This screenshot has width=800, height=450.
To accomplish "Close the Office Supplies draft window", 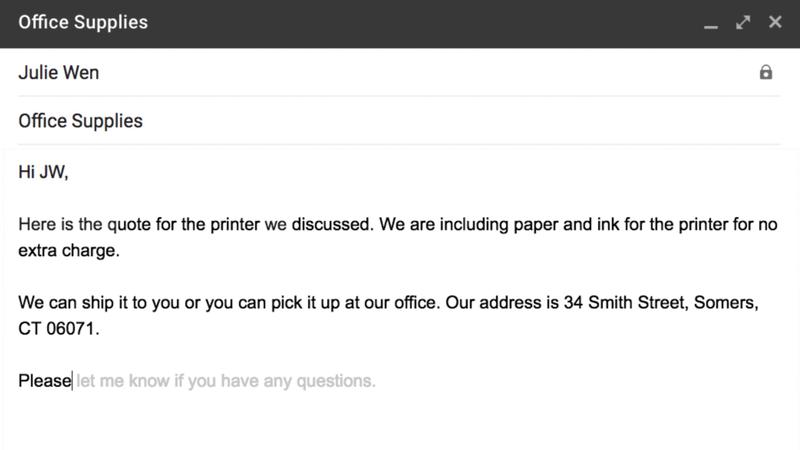I will 775,22.
